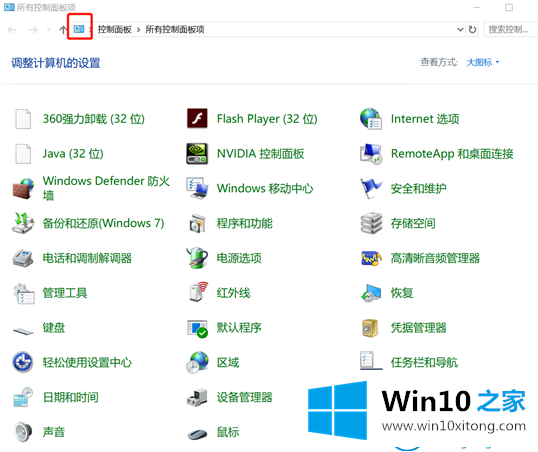538x452 pixels.
Task: Click the RemoteApp 和桌面连接 icon
Action: coord(371,154)
